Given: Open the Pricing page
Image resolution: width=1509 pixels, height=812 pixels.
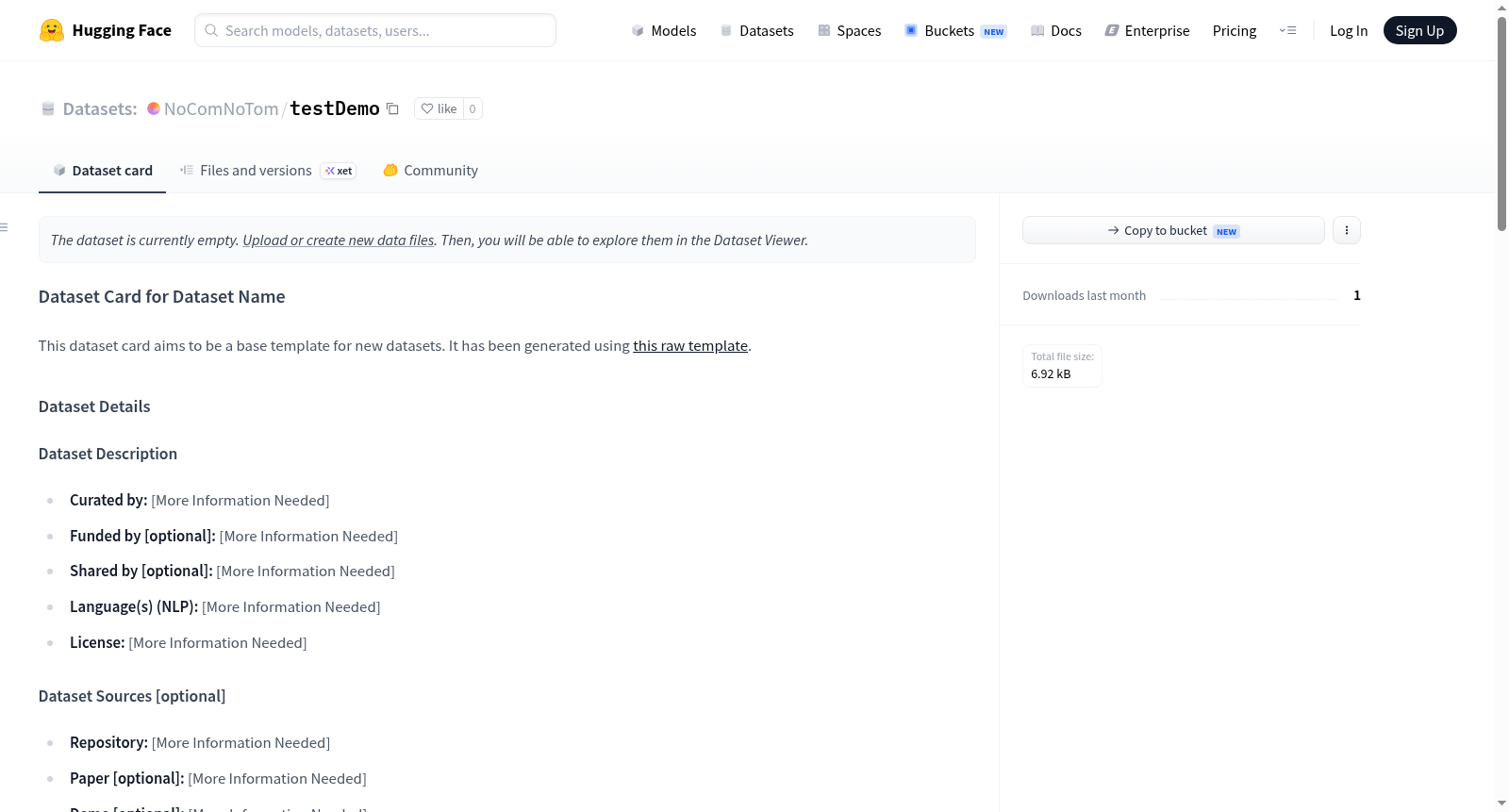Looking at the screenshot, I should pos(1235,30).
